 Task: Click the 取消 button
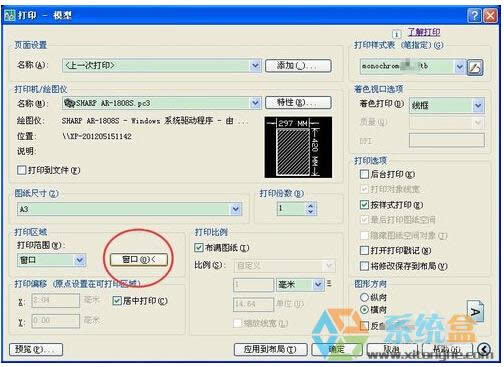[x=392, y=349]
